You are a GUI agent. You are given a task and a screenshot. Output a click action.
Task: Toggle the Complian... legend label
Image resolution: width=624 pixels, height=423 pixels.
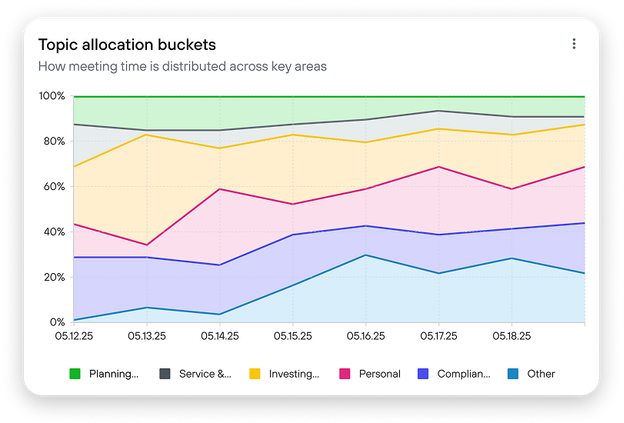(464, 374)
